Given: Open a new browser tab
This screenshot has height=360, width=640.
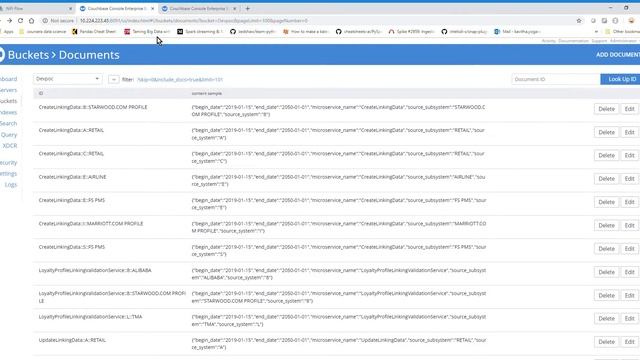Looking at the screenshot, I should [x=247, y=8].
